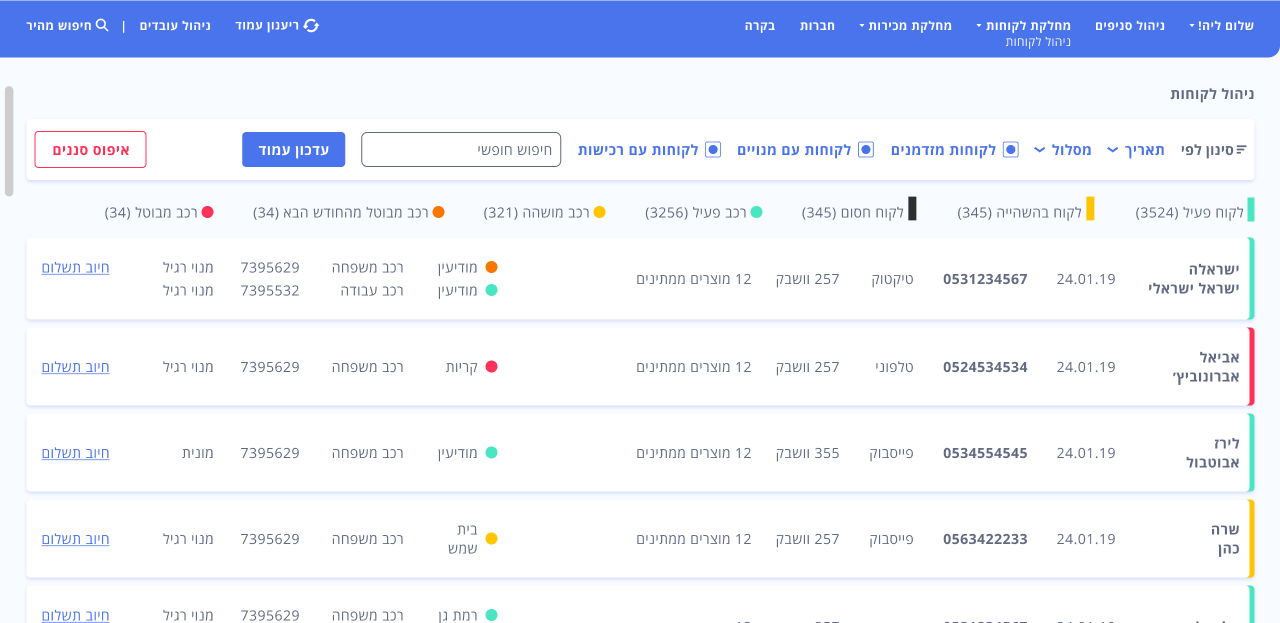
Task: Click the חיפוש חופשי search field
Action: (461, 150)
